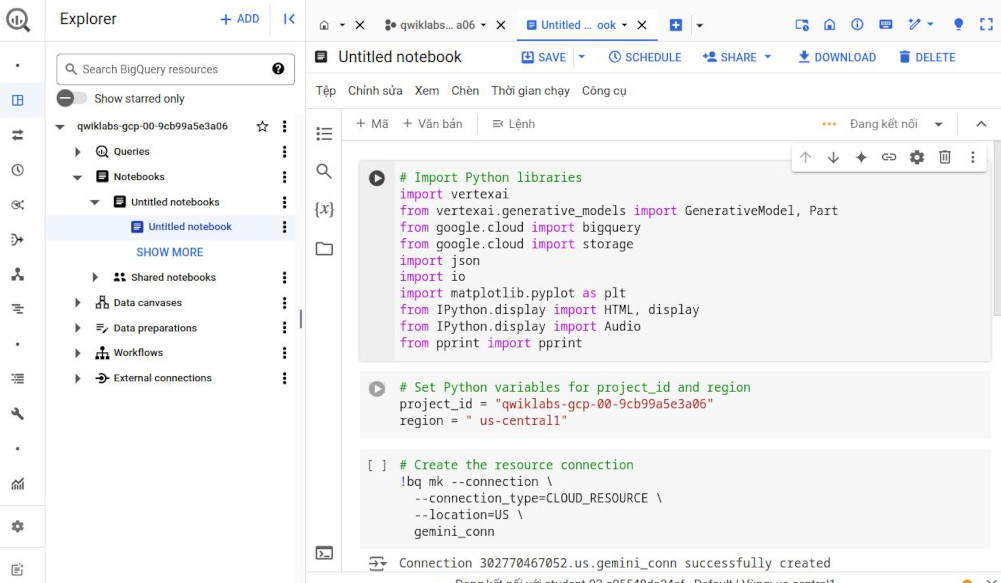Screen dimensions: 1001x583
Task: Focus the Search BigQuery resources field
Action: point(176,69)
